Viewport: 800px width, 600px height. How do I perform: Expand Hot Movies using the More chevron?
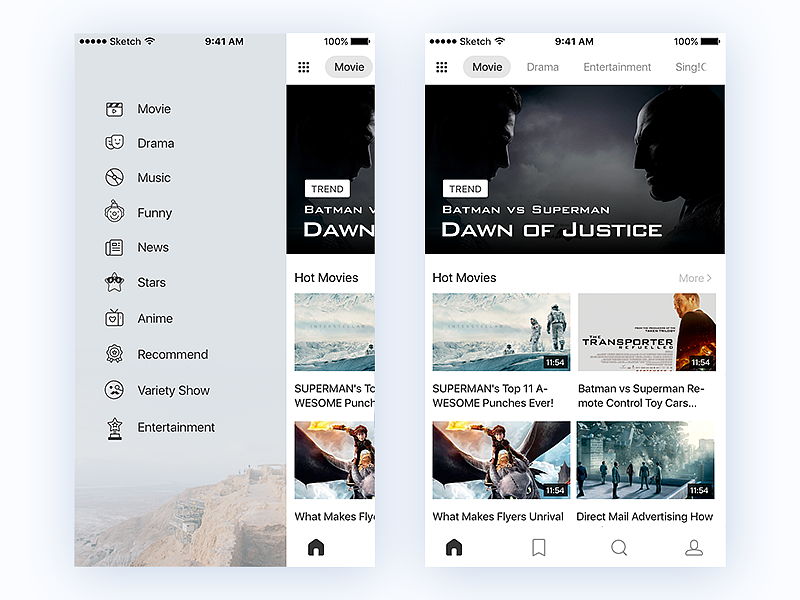(709, 278)
